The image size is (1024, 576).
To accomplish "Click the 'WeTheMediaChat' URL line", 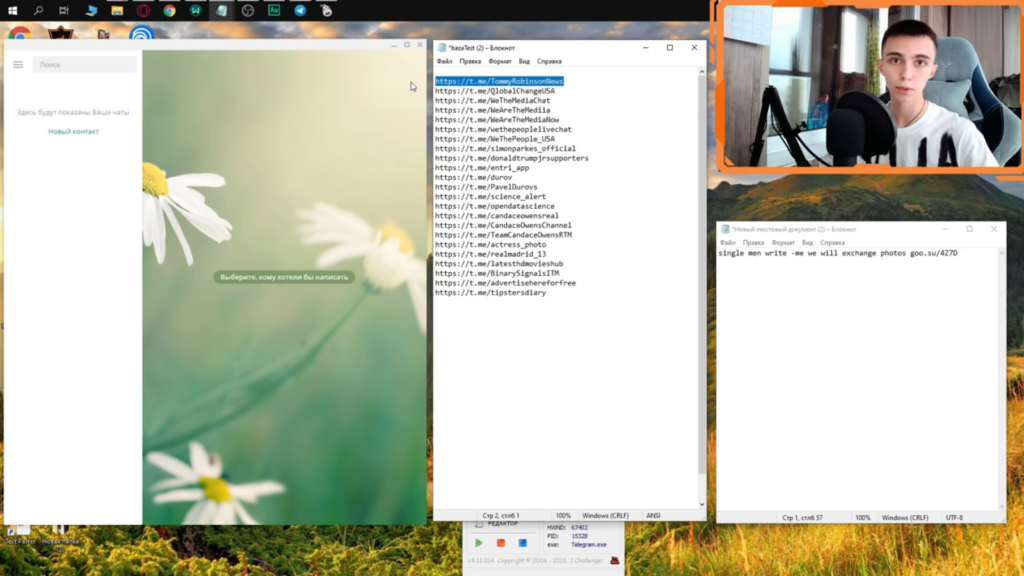I will point(492,101).
